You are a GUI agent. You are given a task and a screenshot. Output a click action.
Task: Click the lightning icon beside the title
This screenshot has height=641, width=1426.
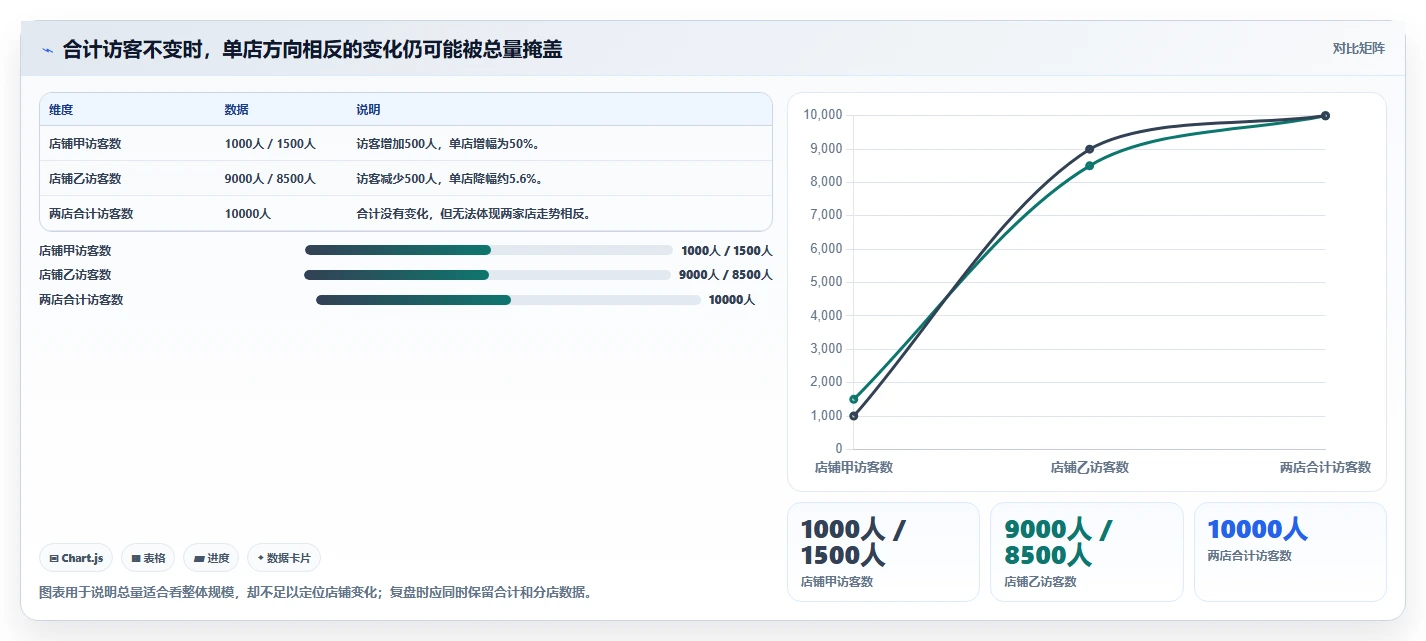point(47,50)
